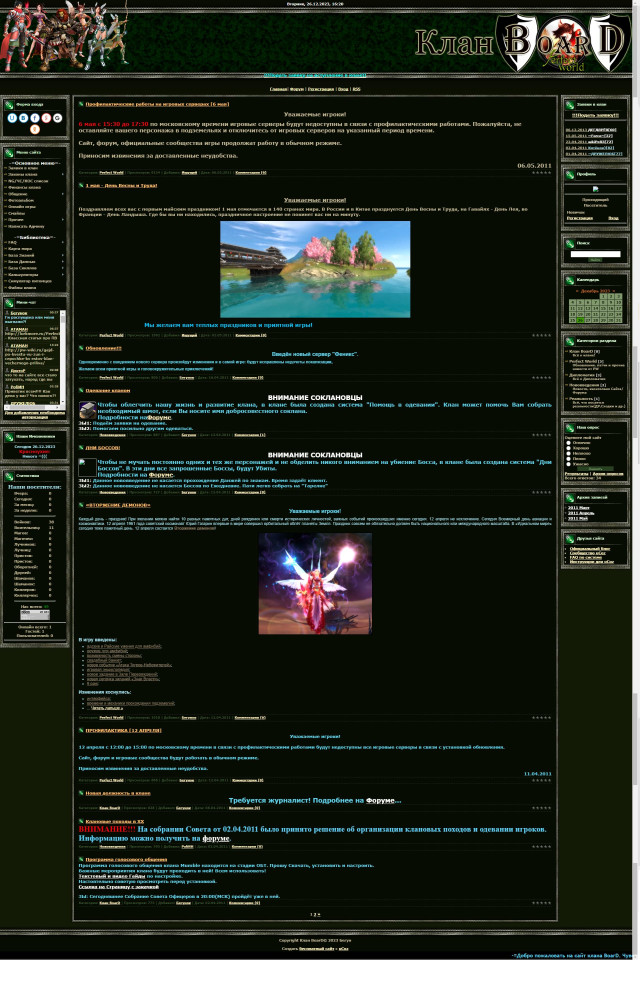This screenshot has height=1000, width=640.
Task: Open the 'Обновление!!!' post title
Action: 103,348
